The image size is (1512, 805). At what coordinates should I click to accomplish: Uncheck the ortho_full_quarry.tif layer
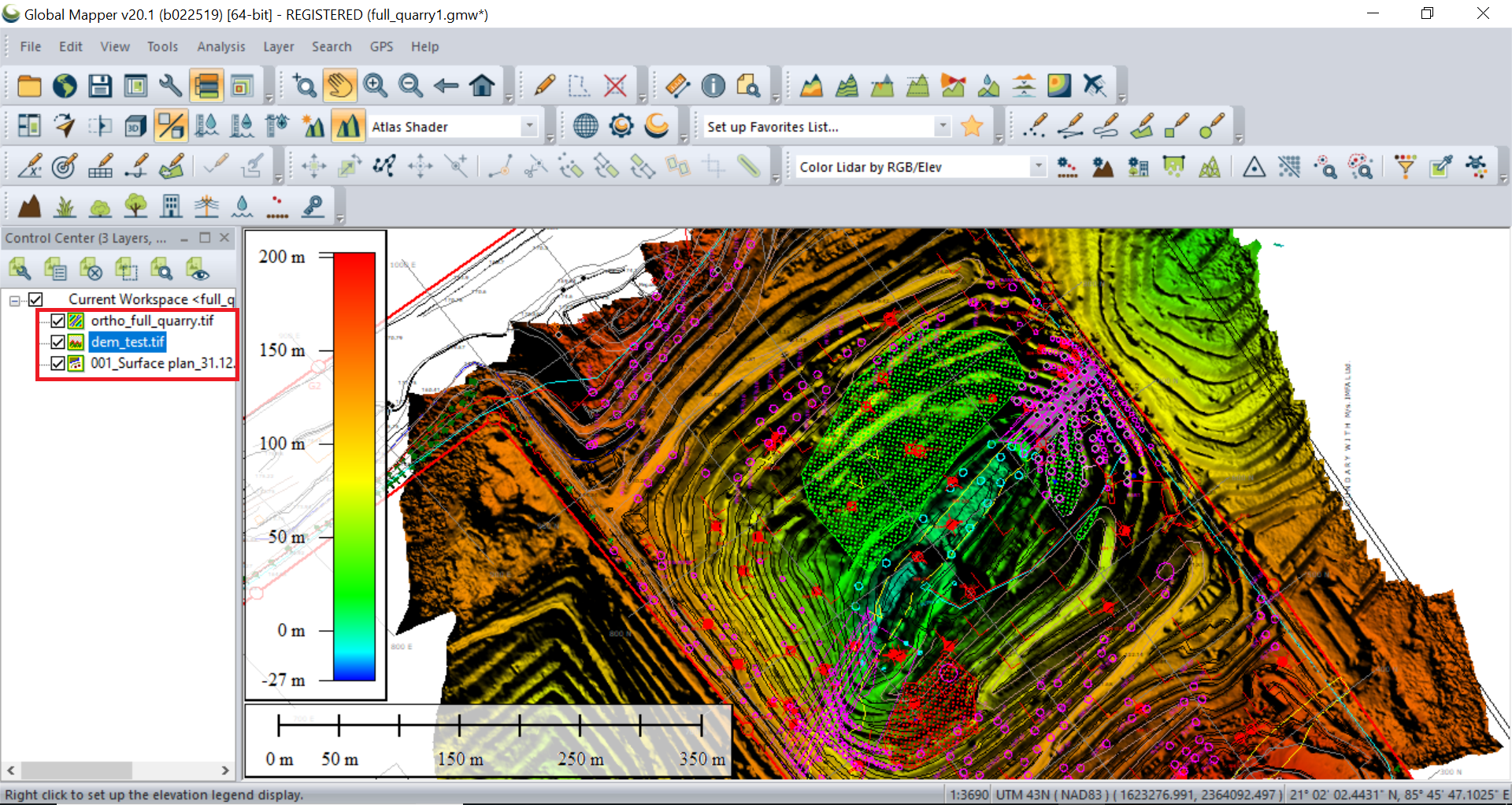tap(57, 321)
